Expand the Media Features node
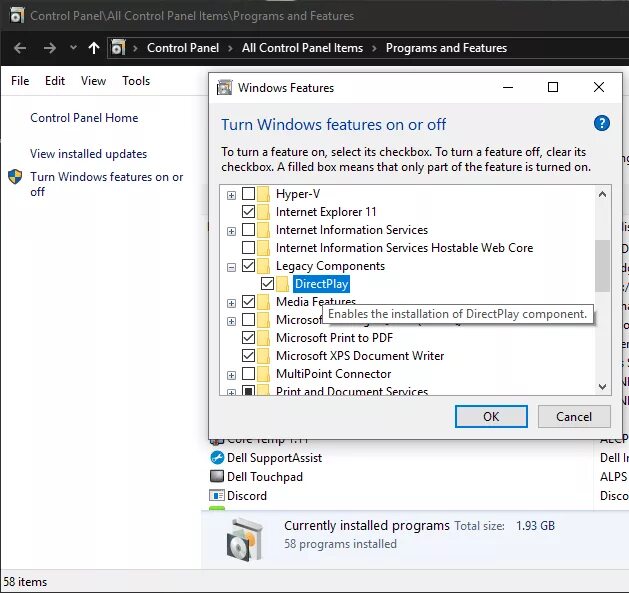The width and height of the screenshot is (629, 593). coord(231,303)
